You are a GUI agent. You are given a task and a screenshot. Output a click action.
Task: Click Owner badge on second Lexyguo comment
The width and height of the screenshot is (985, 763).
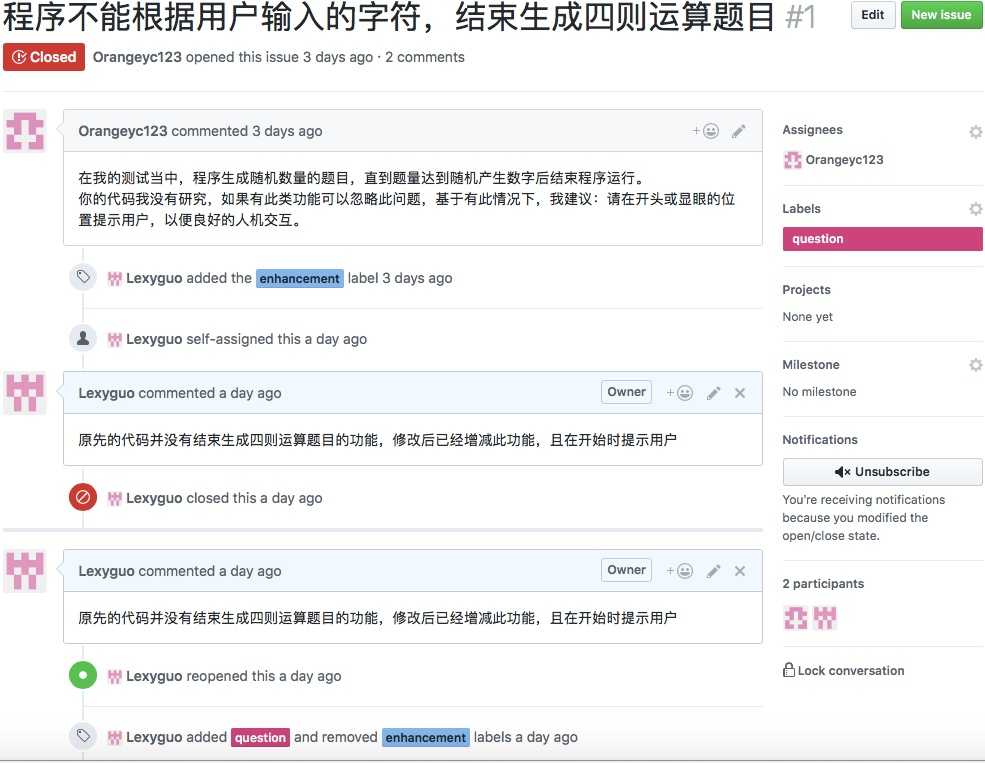coord(626,570)
